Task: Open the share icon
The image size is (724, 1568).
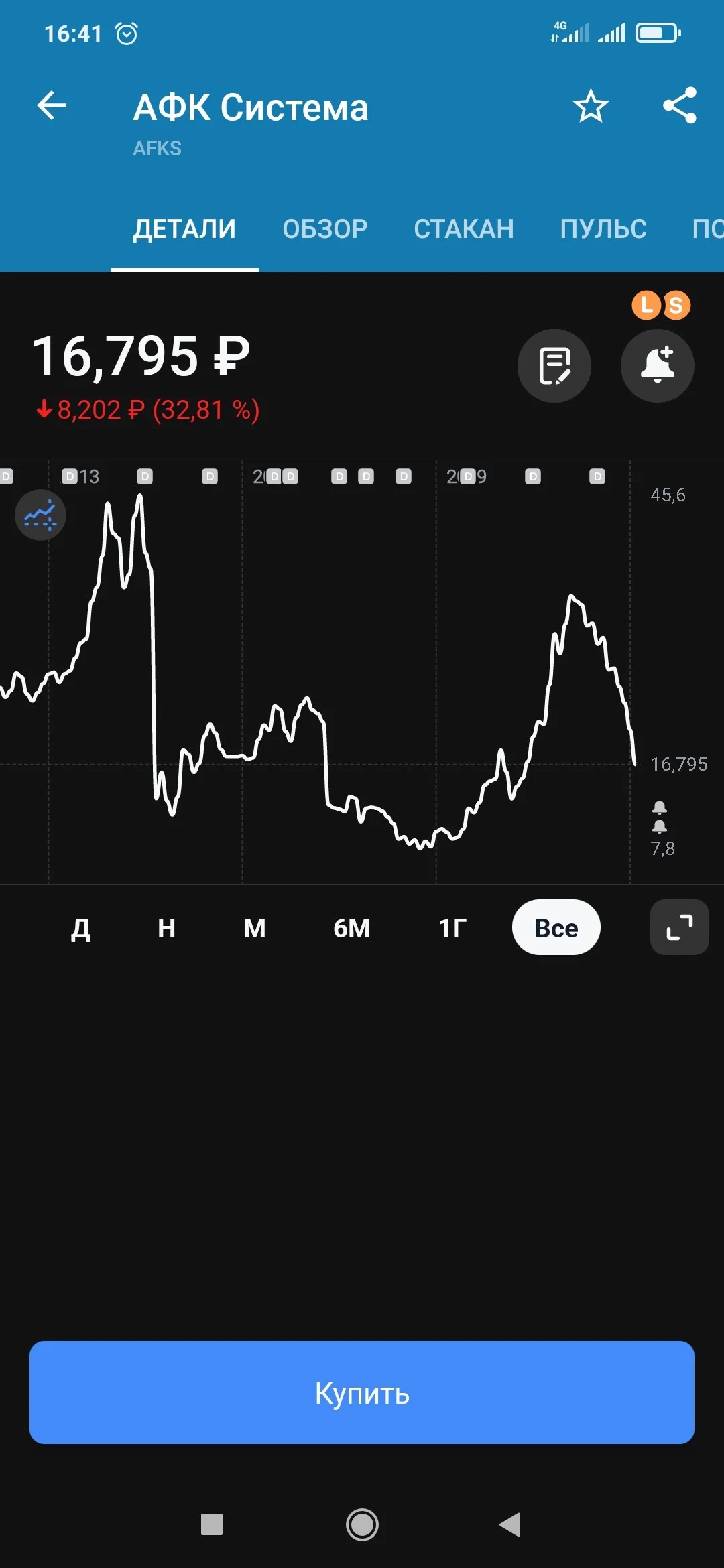Action: tap(680, 106)
